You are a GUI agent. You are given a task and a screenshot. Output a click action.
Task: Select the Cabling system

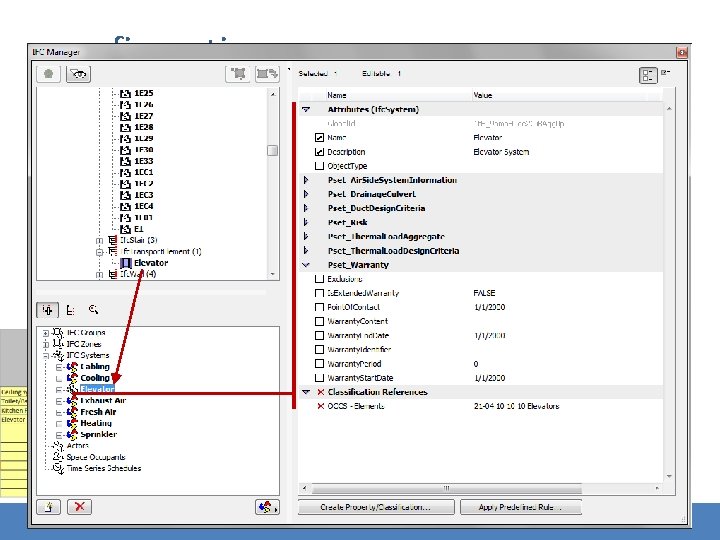[95, 366]
